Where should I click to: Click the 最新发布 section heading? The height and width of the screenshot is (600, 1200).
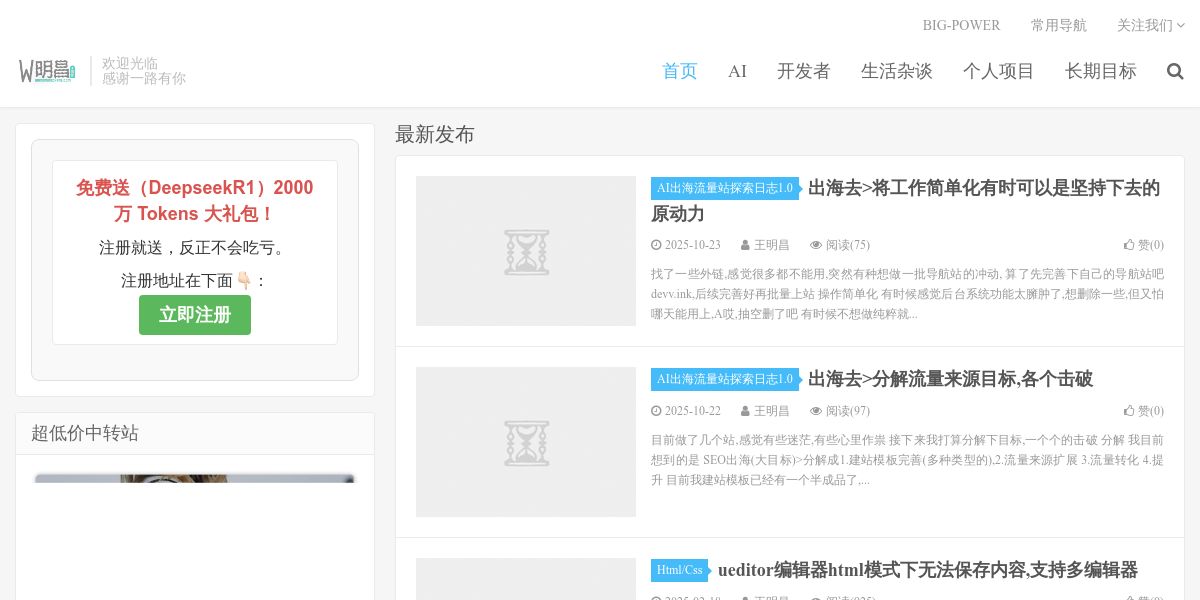coord(435,135)
